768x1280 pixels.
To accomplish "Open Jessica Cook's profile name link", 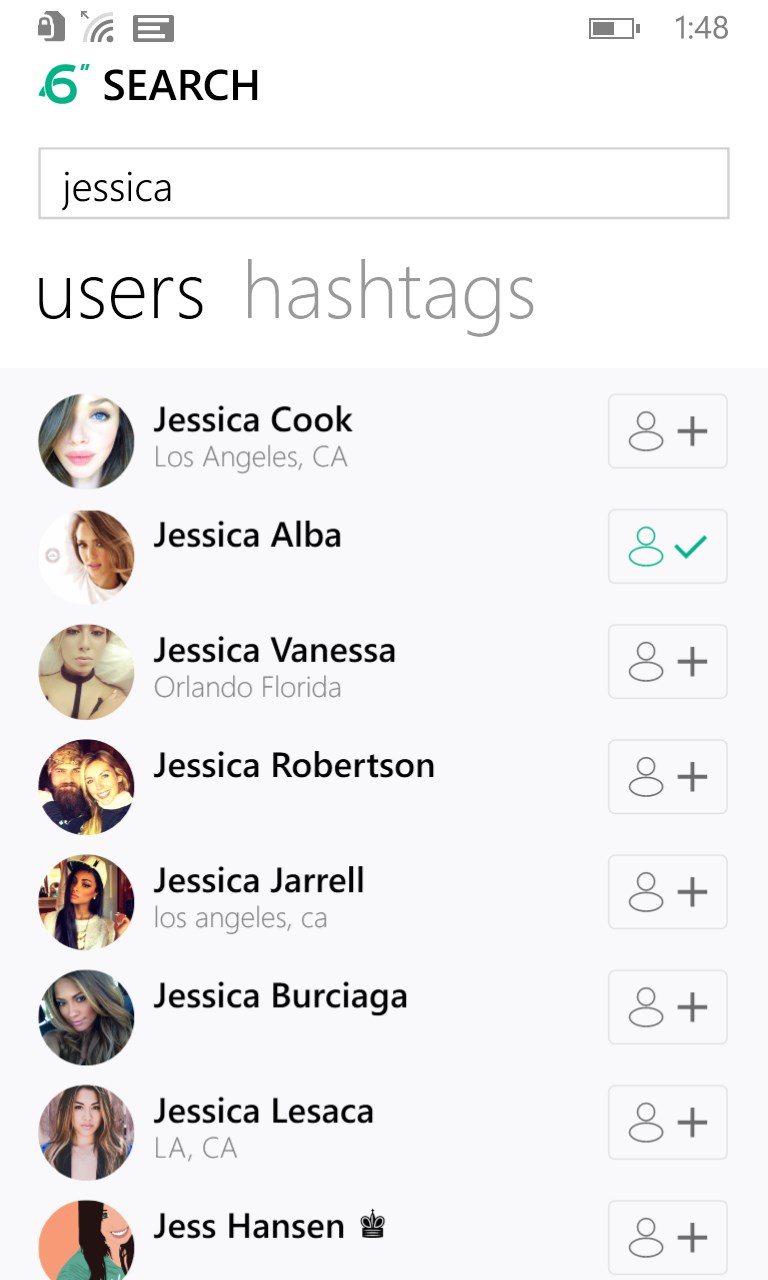I will pos(253,420).
